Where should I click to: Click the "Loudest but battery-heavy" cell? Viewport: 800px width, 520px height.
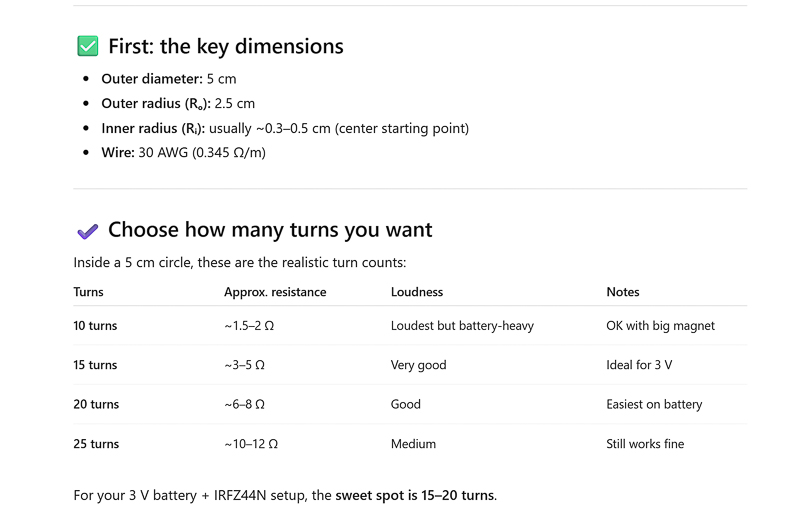(x=462, y=326)
